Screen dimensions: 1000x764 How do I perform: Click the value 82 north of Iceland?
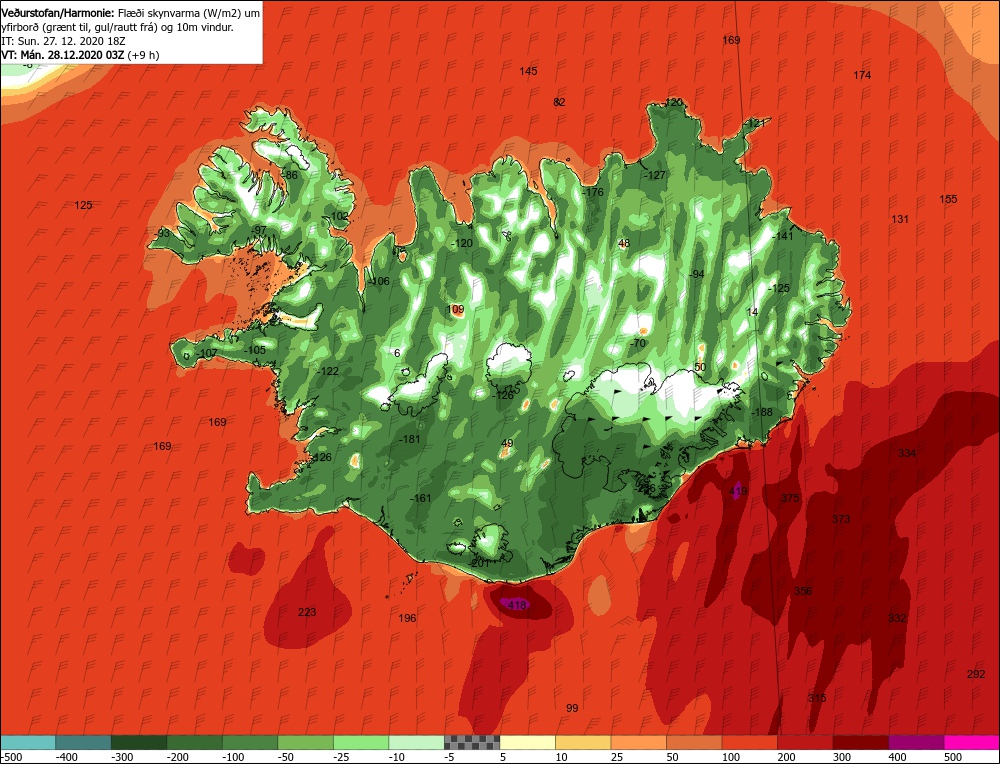[559, 102]
